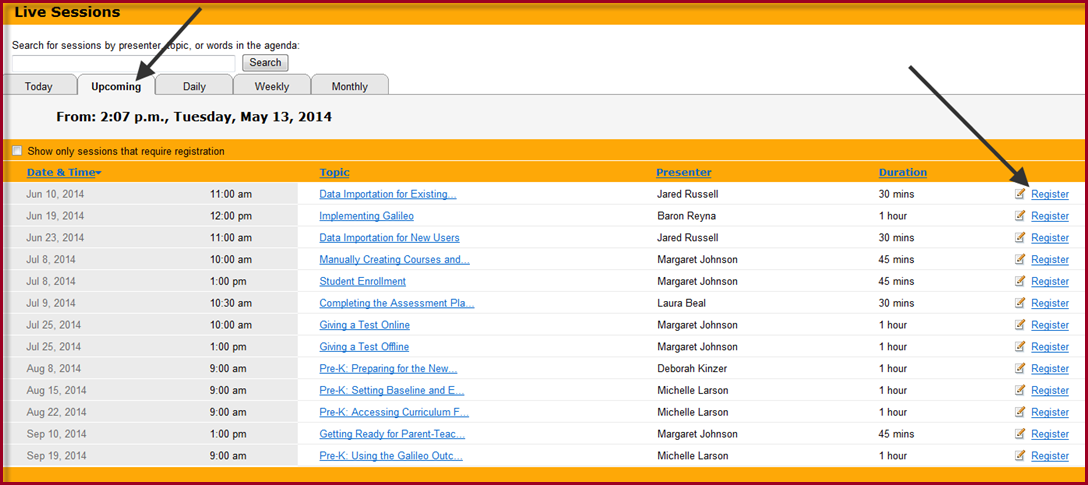1088x485 pixels.
Task: Click the Search button
Action: (265, 62)
